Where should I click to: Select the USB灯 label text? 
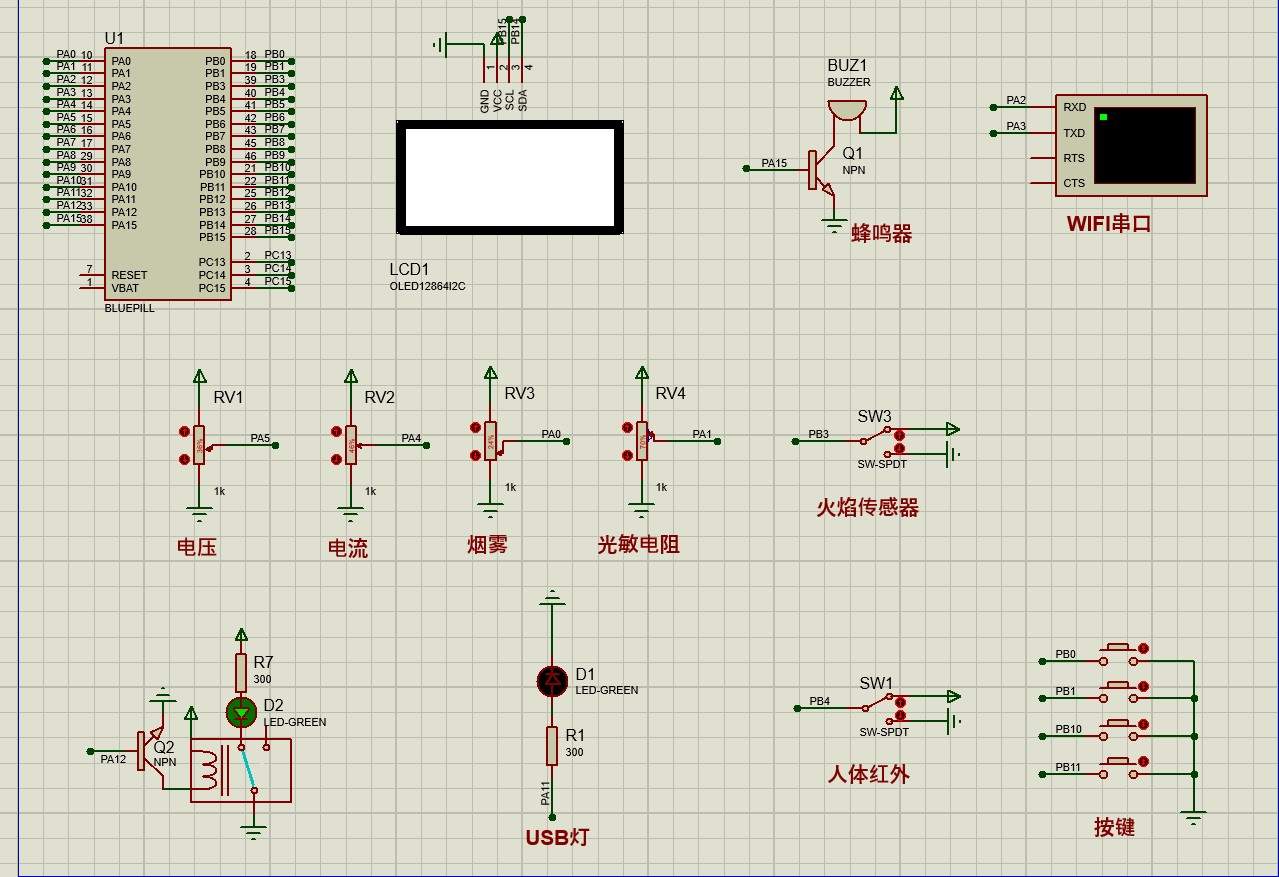click(557, 837)
